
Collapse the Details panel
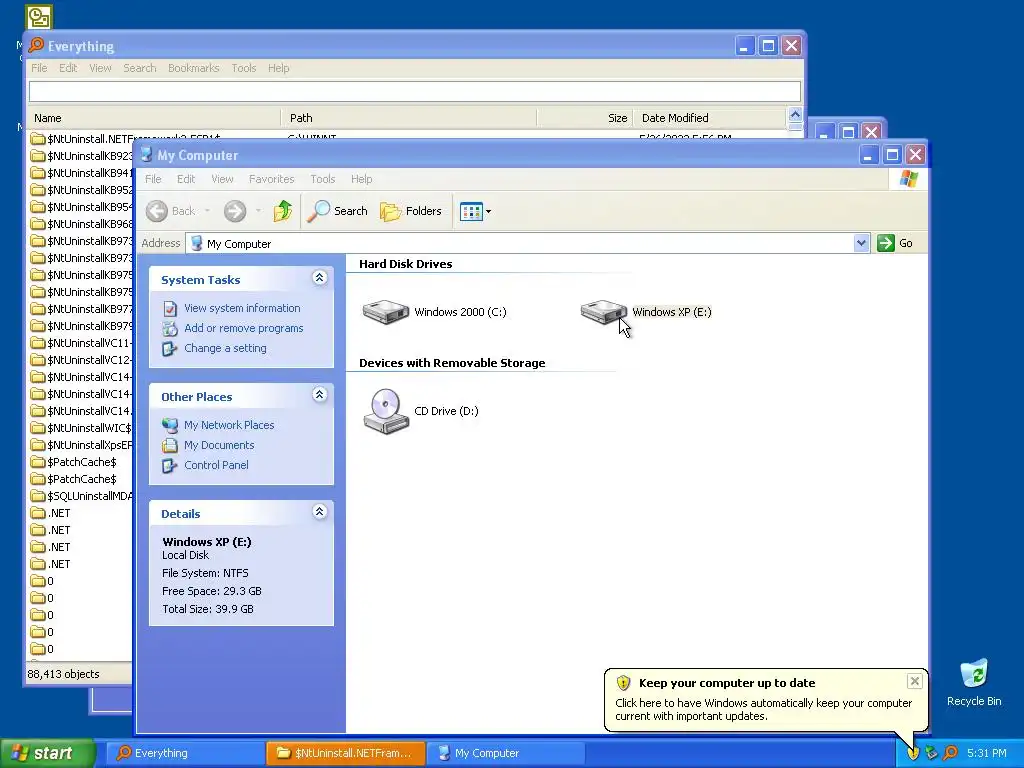[319, 512]
